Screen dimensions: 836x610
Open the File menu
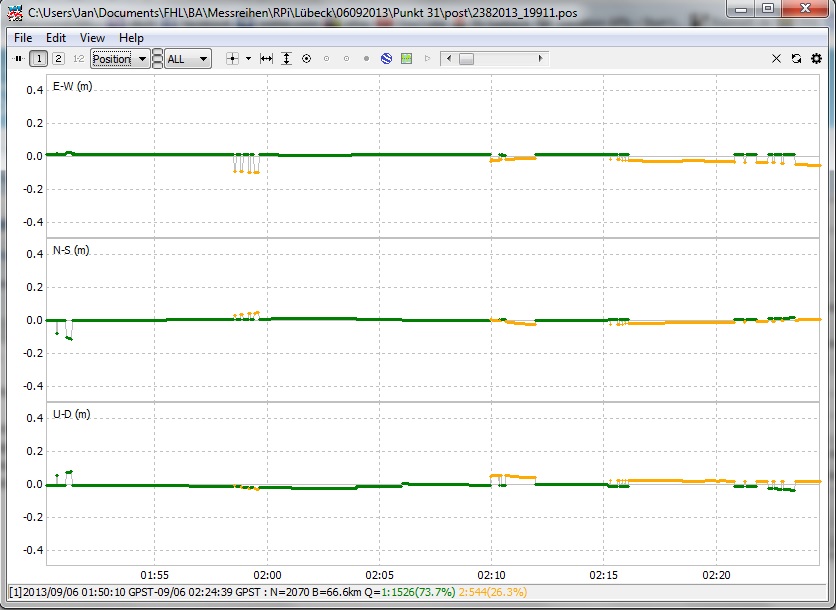23,38
